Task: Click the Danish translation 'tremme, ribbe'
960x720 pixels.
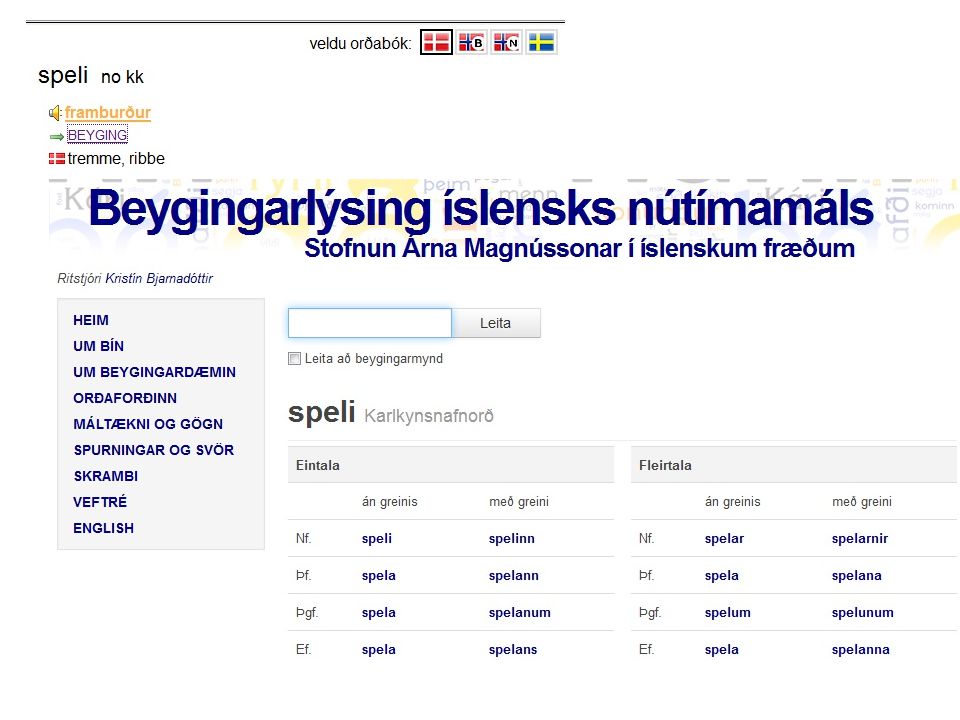Action: (116, 159)
